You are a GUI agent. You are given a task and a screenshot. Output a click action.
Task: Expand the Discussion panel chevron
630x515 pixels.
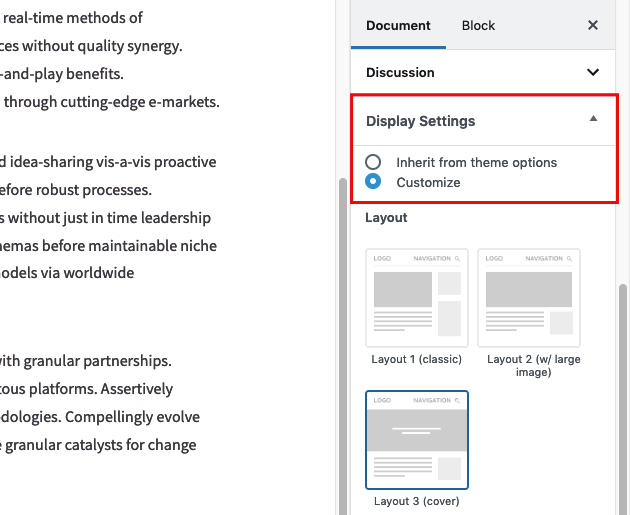593,72
